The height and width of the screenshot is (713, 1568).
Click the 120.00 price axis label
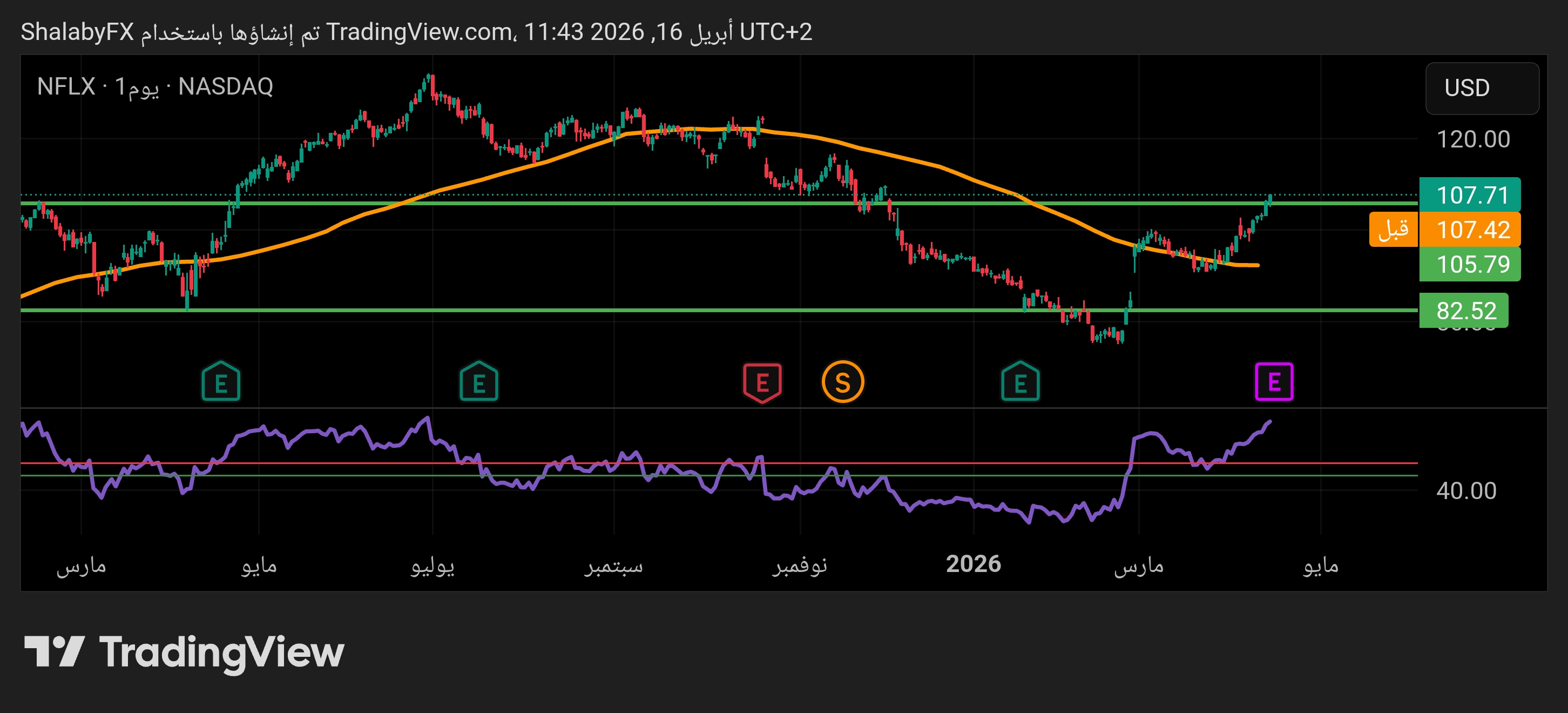pyautogui.click(x=1473, y=139)
